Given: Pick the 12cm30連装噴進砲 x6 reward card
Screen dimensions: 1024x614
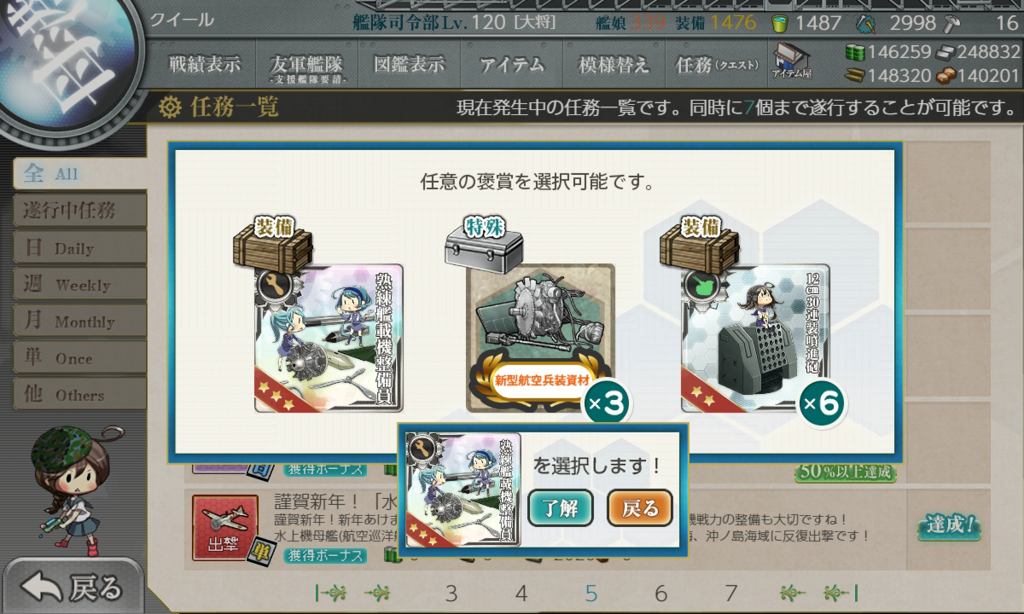Looking at the screenshot, I should (x=756, y=338).
